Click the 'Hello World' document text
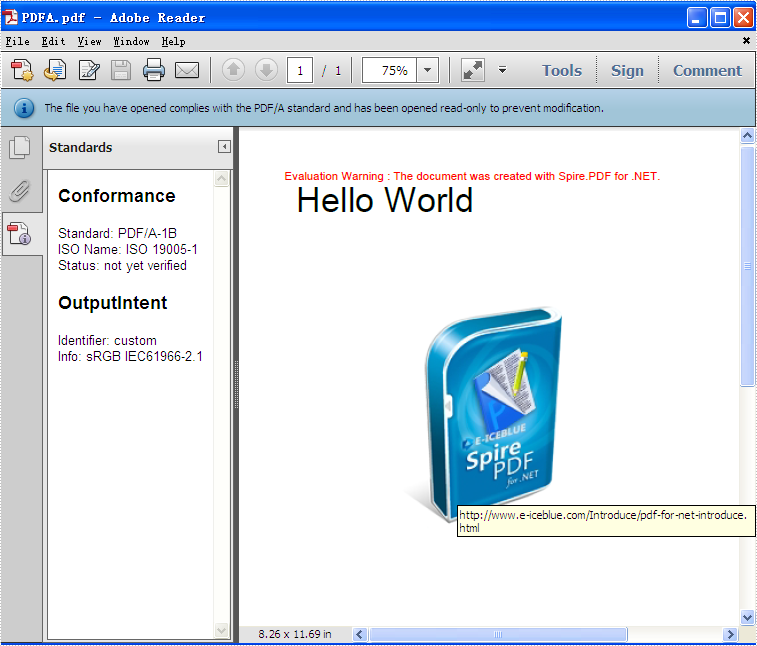The image size is (757, 646). 385,200
